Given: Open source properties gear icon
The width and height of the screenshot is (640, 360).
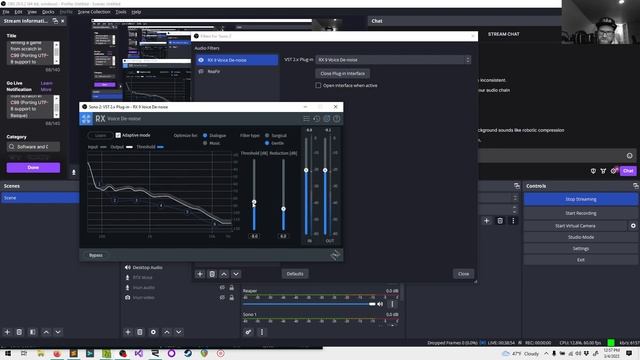Looking at the screenshot, I should (x=153, y=332).
